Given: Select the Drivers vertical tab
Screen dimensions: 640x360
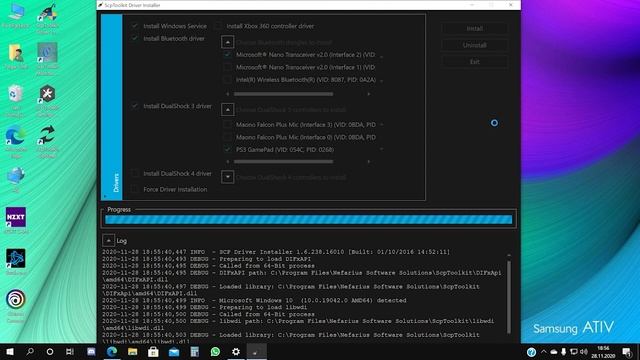Looking at the screenshot, I should [x=112, y=107].
